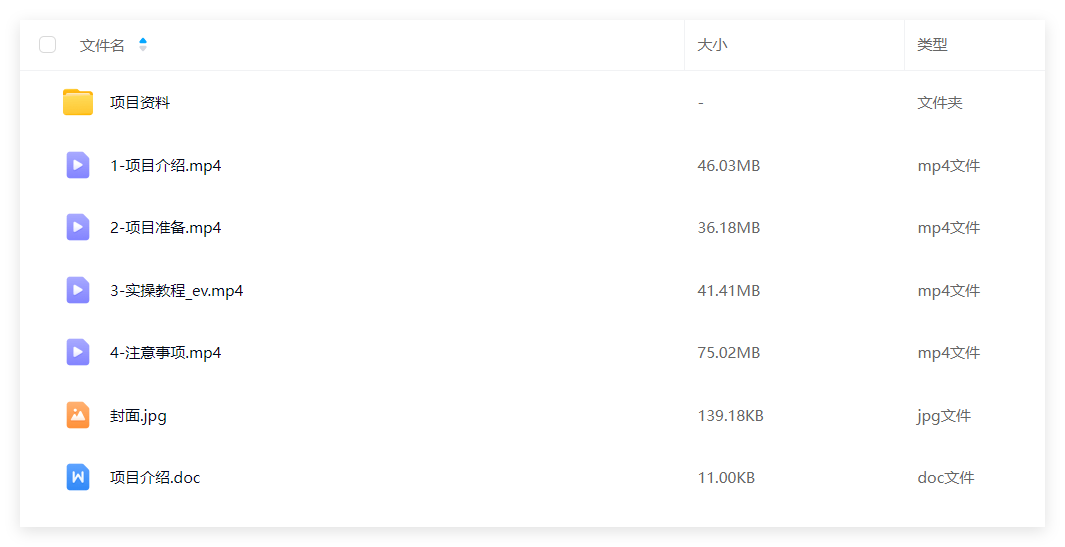Click the video icon for 1-项目介绍.mp4

(77, 165)
